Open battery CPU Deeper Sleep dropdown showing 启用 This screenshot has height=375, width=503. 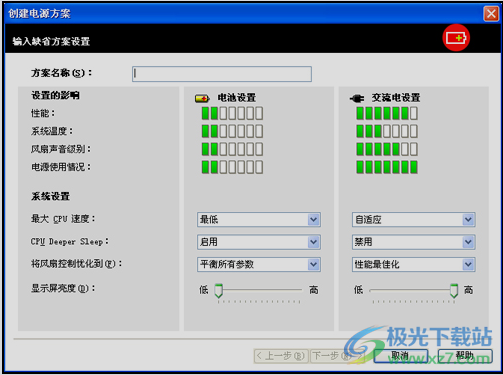click(x=259, y=242)
